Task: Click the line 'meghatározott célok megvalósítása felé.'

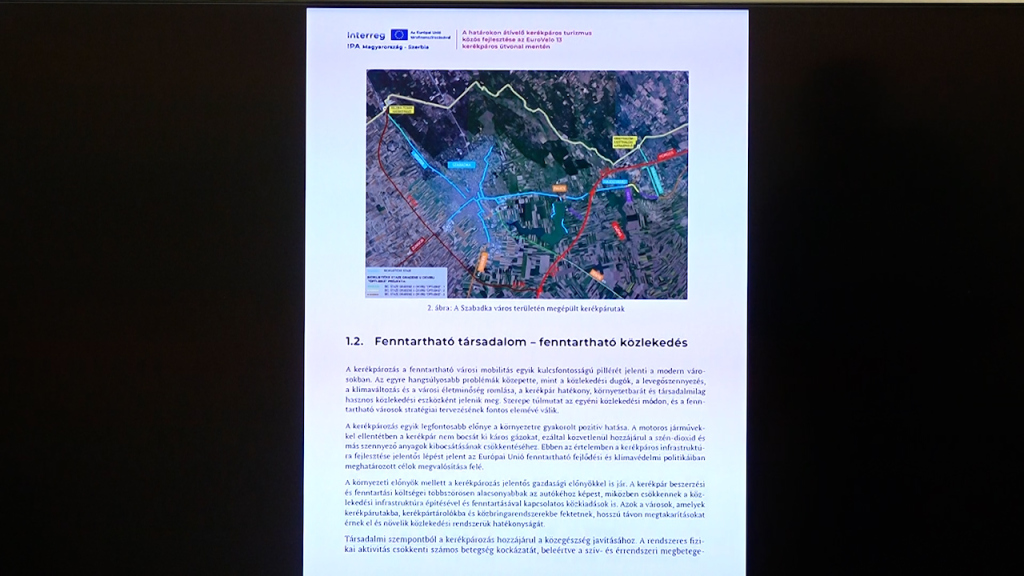Action: click(x=414, y=467)
